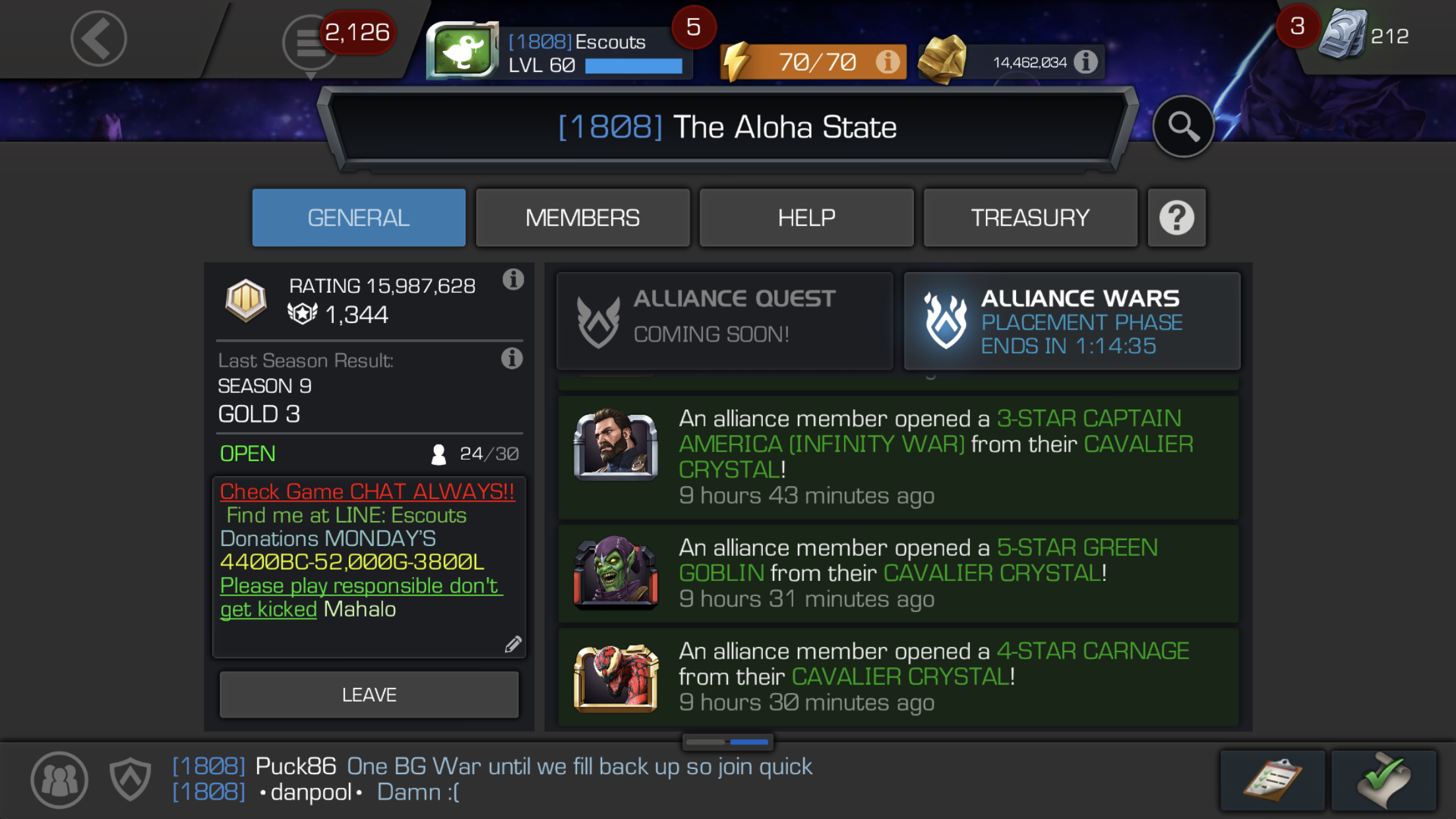Open the alliance search magnifier
Screen dimensions: 1456x819
1184,126
